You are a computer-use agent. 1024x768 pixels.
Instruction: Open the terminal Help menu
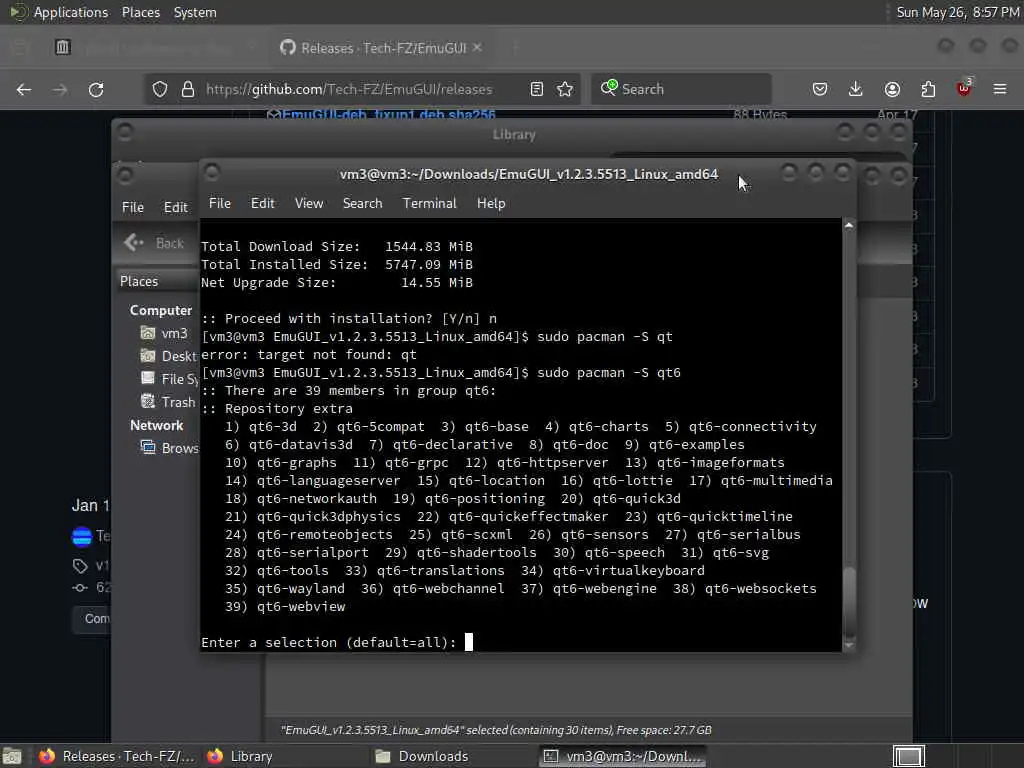pos(491,203)
